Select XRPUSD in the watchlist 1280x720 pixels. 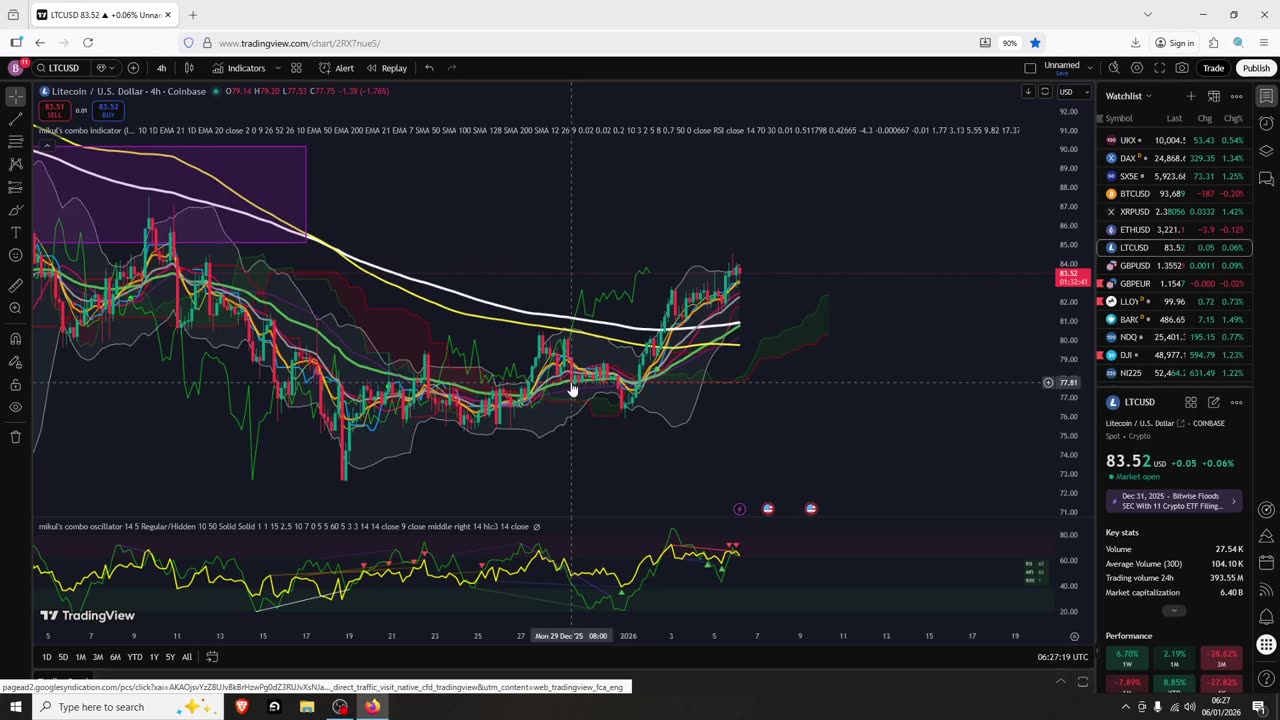pos(1174,212)
